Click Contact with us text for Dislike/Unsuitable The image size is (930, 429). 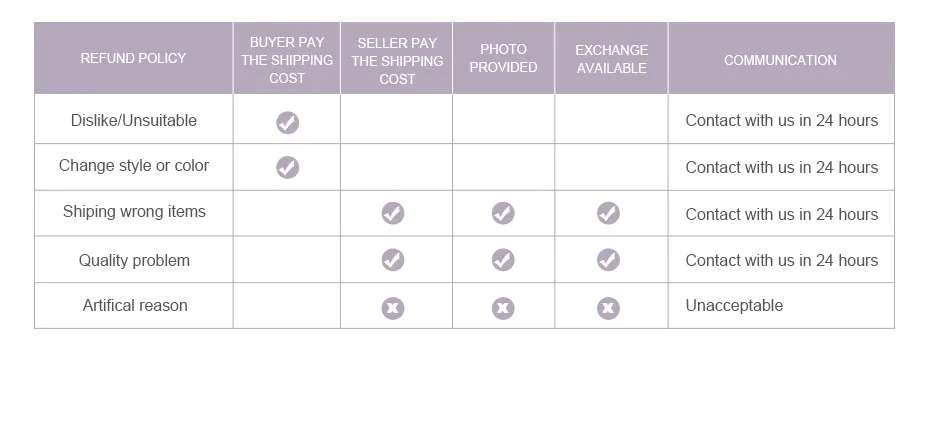pos(782,120)
